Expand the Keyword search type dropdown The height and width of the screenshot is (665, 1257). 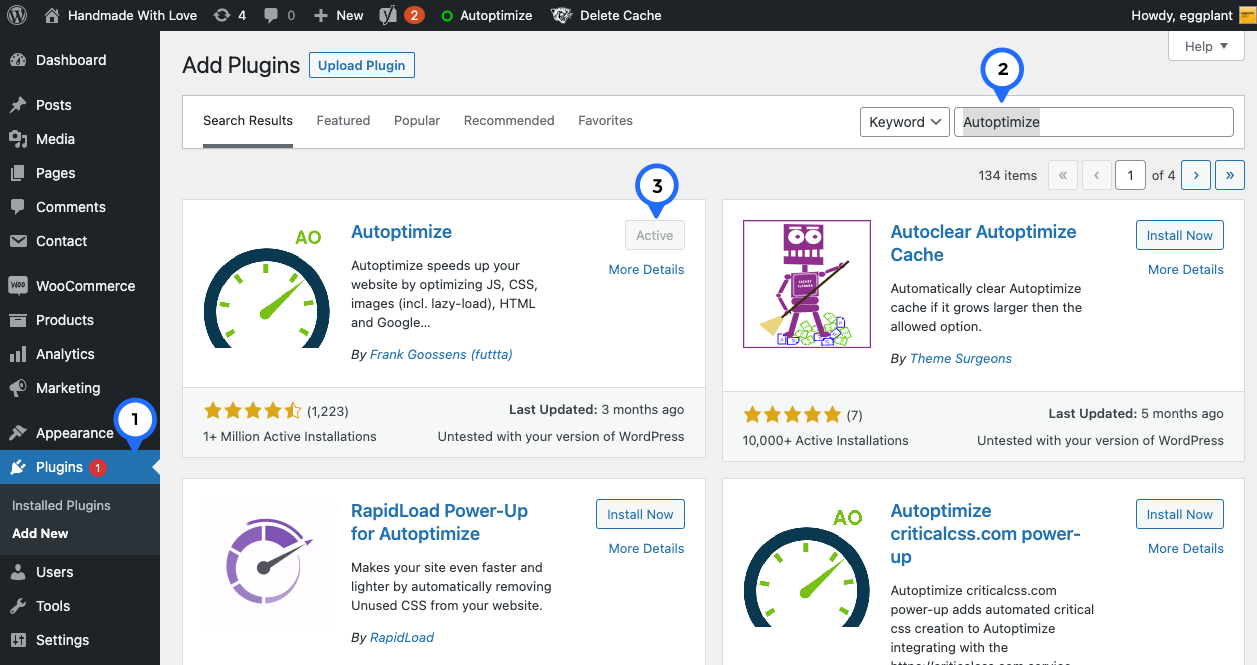[904, 122]
